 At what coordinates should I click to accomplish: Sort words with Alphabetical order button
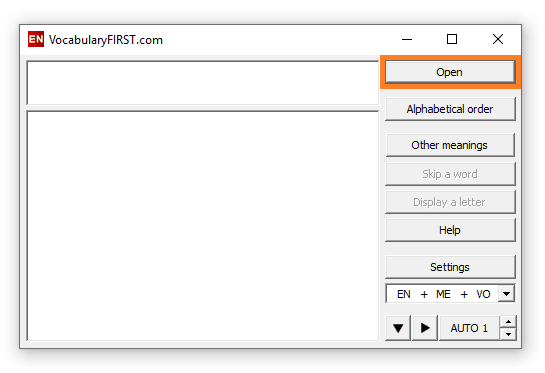pyautogui.click(x=450, y=109)
